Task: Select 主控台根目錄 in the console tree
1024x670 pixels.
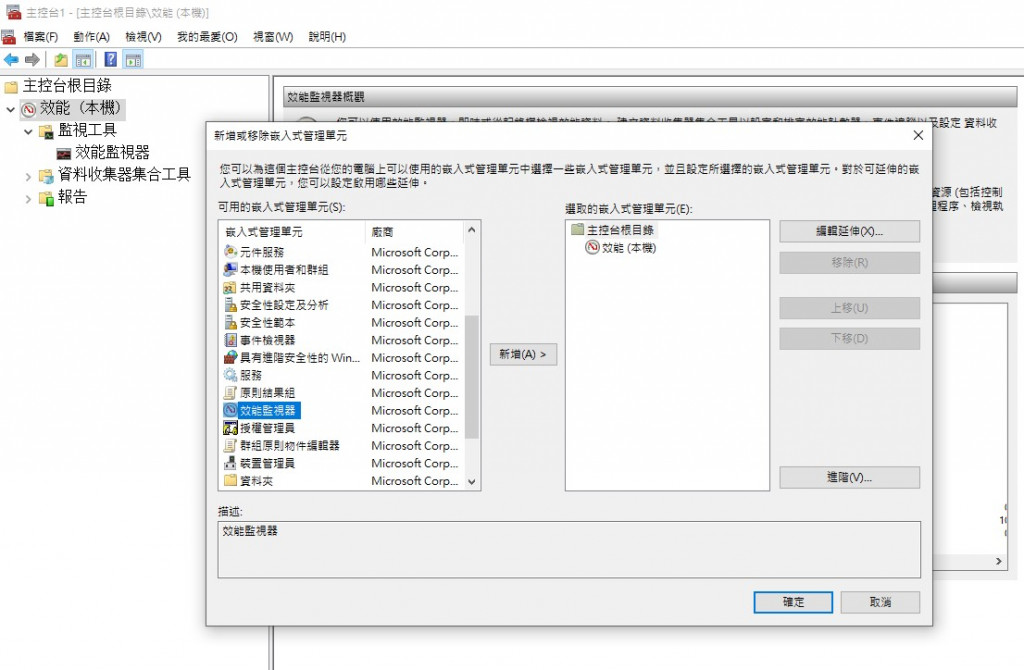Action: click(67, 86)
